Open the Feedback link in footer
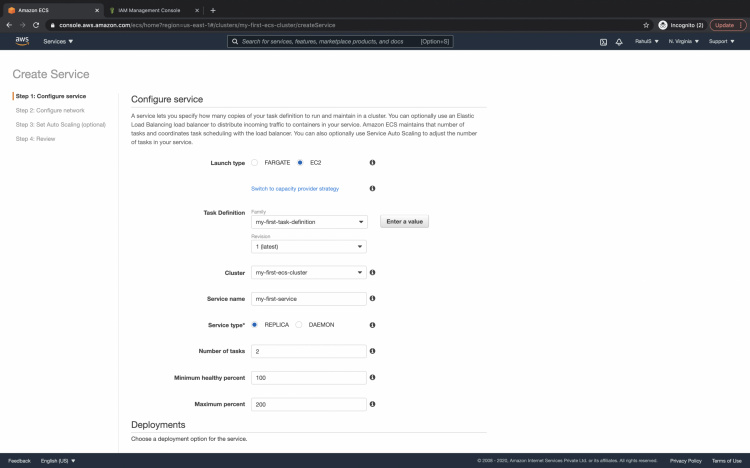 (x=19, y=461)
